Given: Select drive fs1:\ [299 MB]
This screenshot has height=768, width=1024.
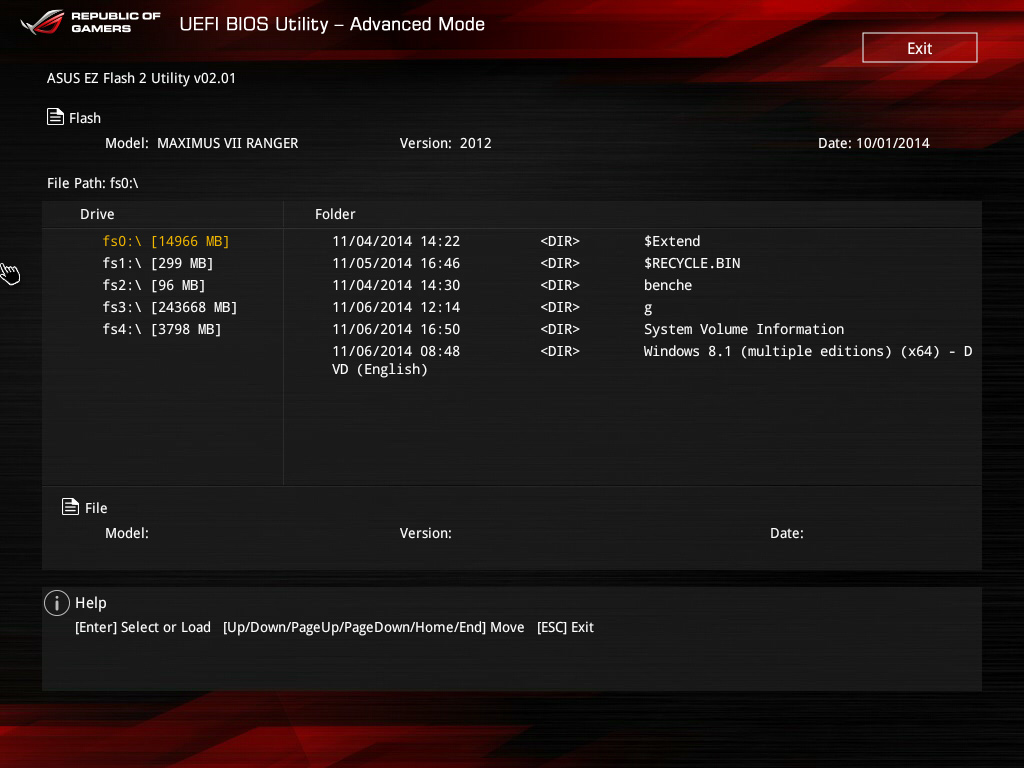Looking at the screenshot, I should tap(157, 263).
